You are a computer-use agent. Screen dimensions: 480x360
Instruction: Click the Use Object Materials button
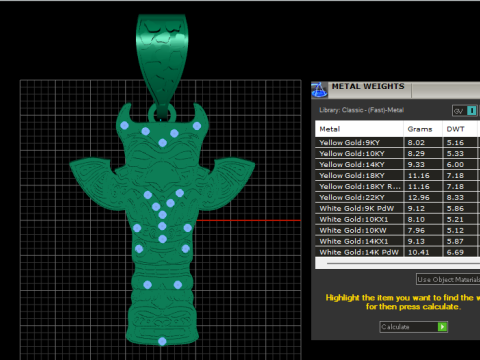[x=448, y=279]
